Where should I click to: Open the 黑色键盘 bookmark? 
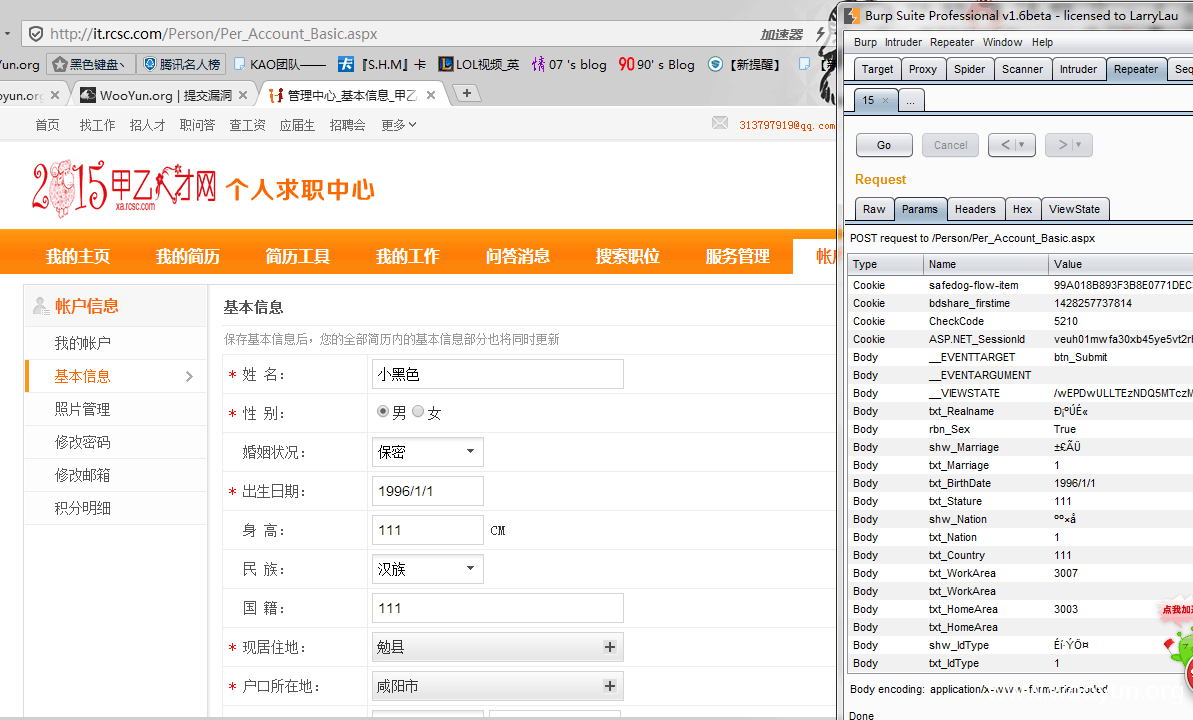(x=90, y=65)
